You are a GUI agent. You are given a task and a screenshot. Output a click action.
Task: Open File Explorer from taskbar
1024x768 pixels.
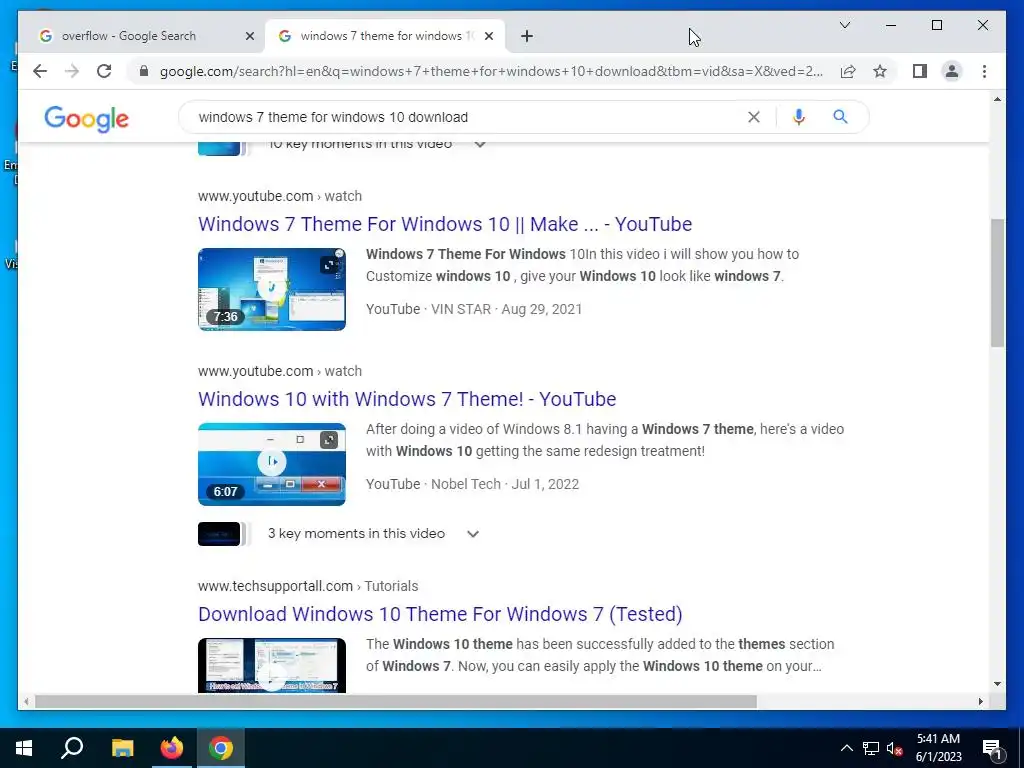click(x=122, y=748)
